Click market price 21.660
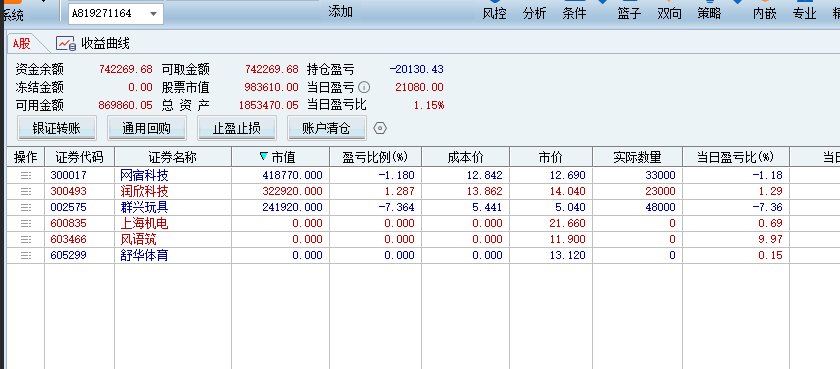 click(x=567, y=223)
